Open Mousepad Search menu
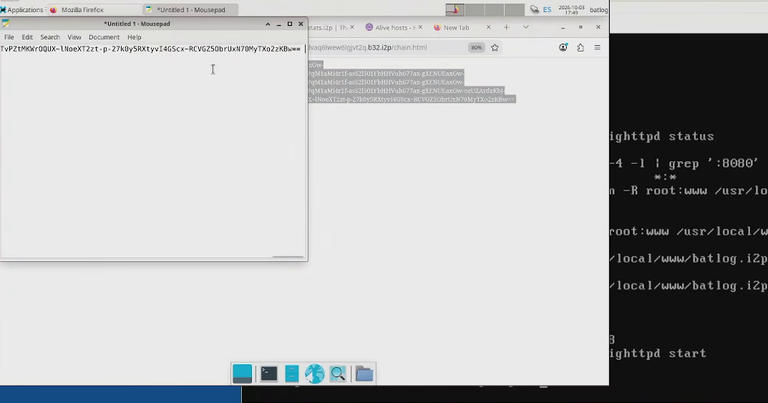 coord(50,37)
